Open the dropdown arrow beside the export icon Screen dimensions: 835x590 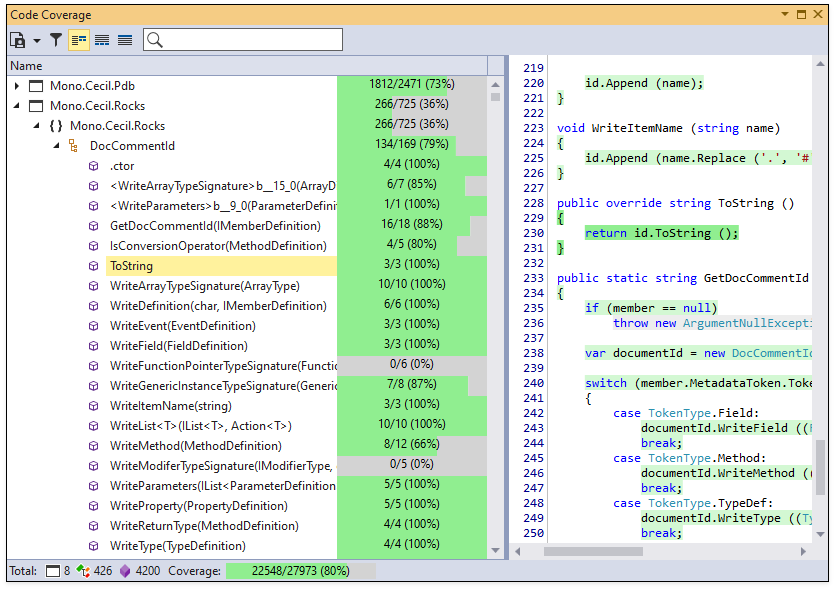pos(37,40)
